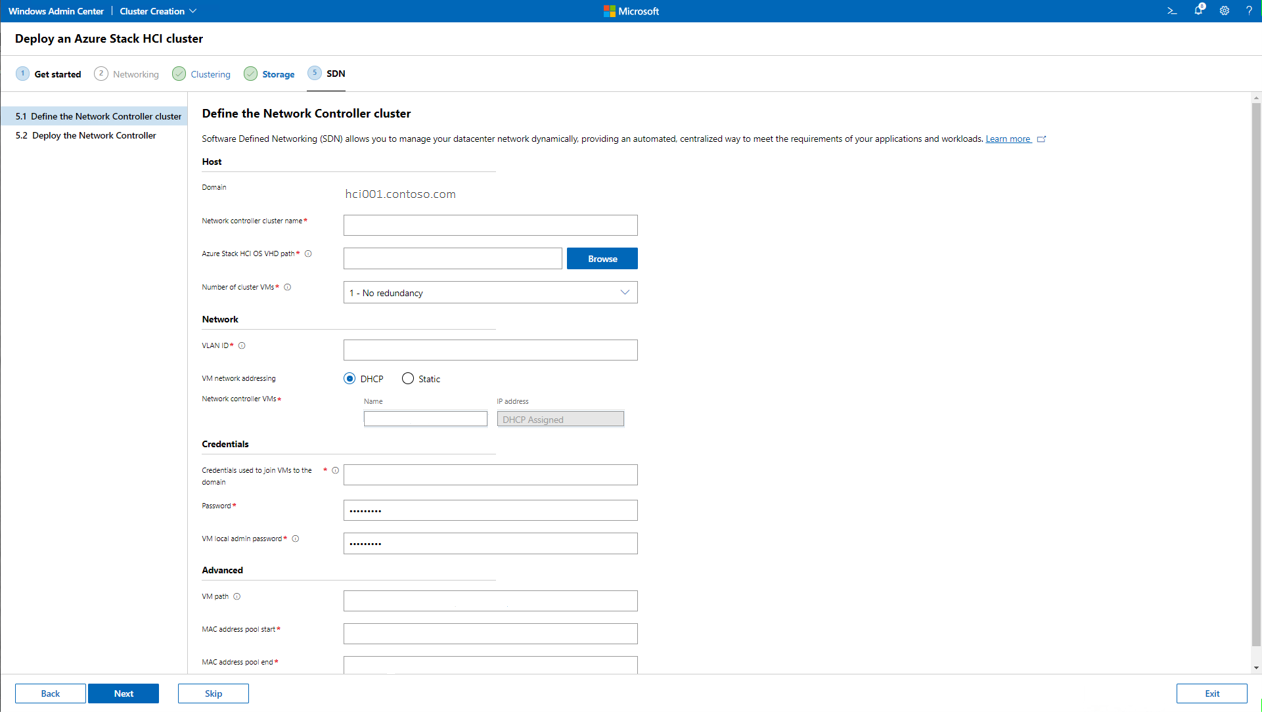This screenshot has width=1262, height=712.
Task: Open the help question mark icon
Action: click(x=1249, y=11)
